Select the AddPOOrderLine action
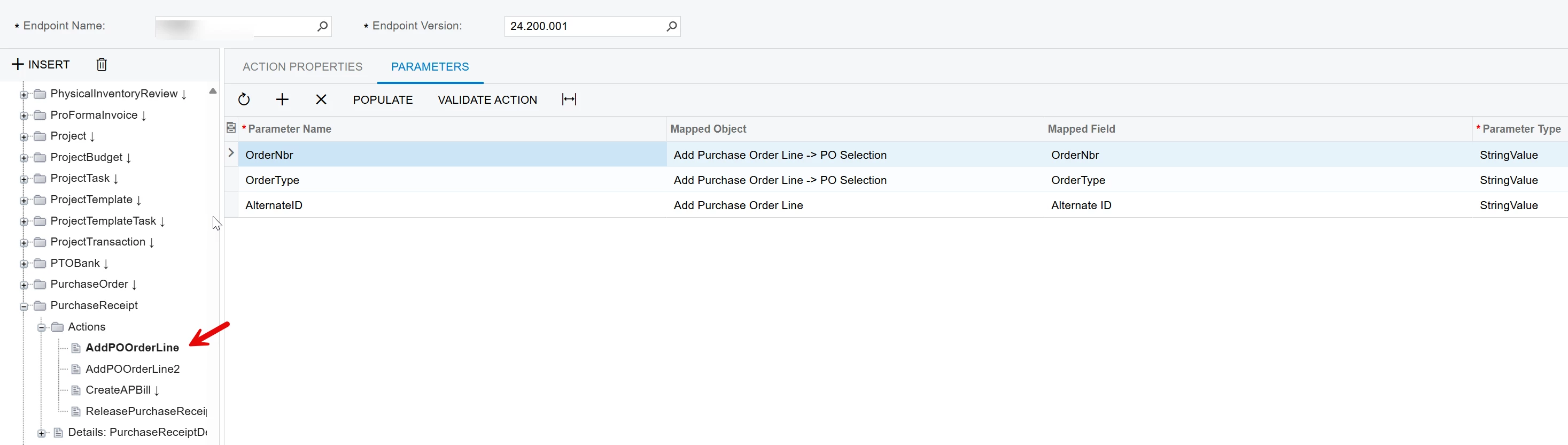Viewport: 1568px width, 445px height. (x=132, y=348)
